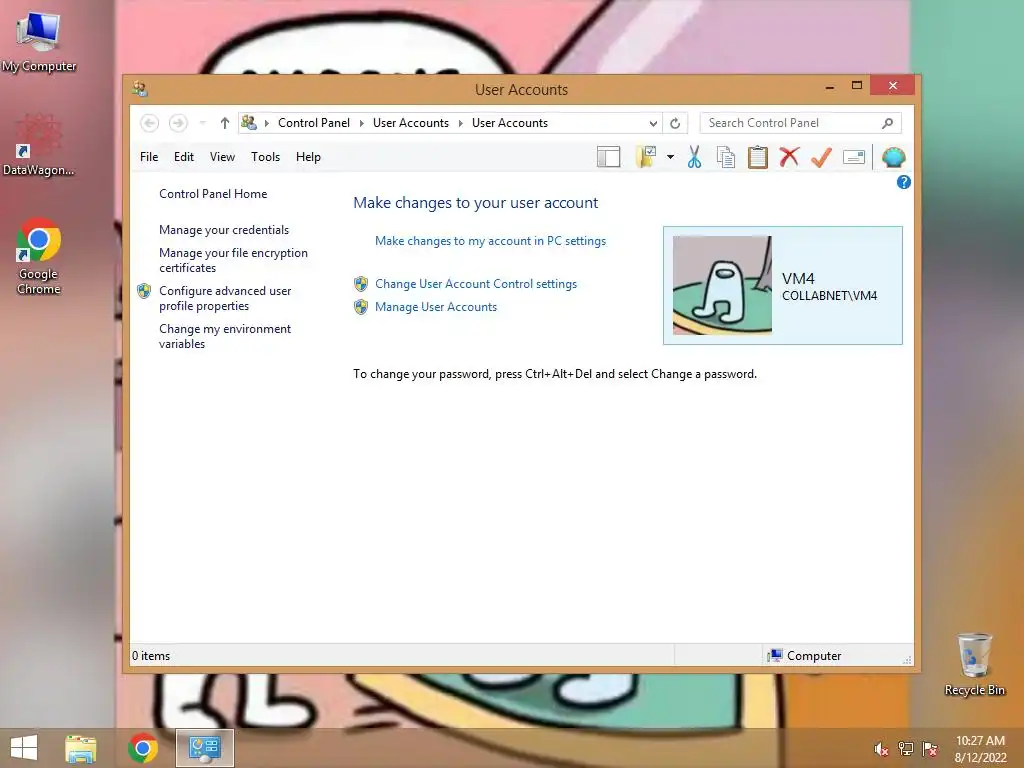Image resolution: width=1024 pixels, height=768 pixels.
Task: Expand the breadcrumb arrow before Control Panel
Action: (266, 123)
